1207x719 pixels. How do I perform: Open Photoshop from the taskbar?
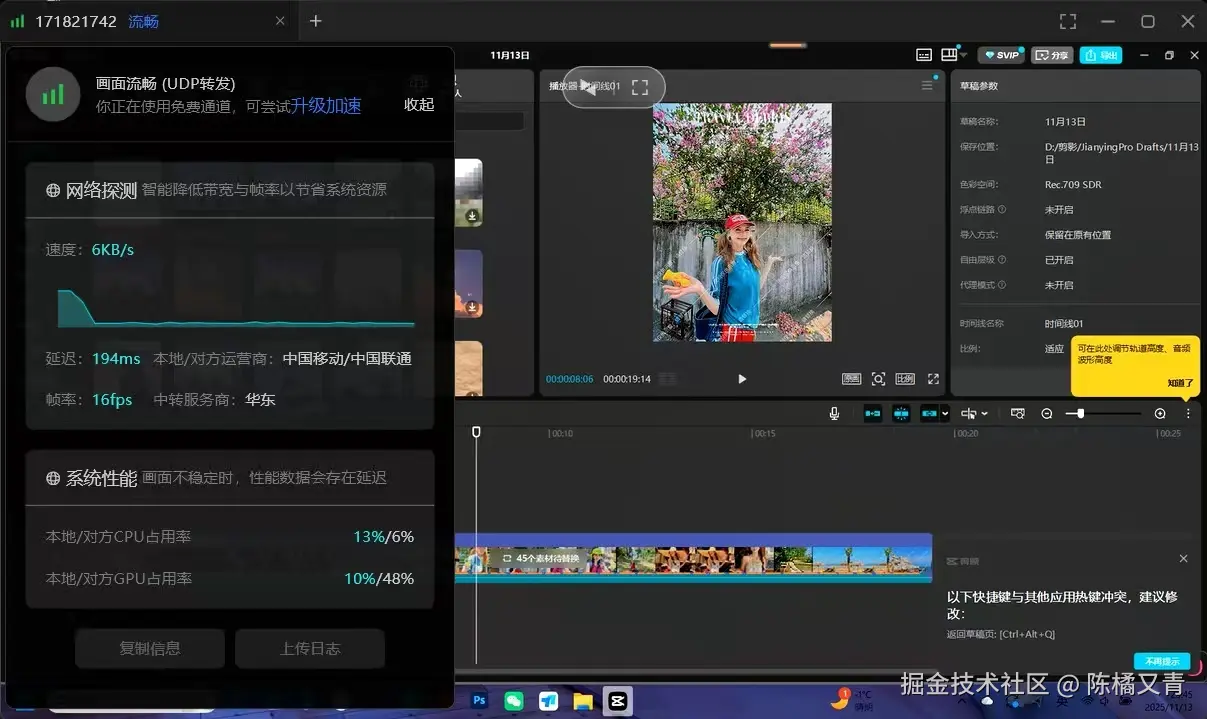coord(479,701)
